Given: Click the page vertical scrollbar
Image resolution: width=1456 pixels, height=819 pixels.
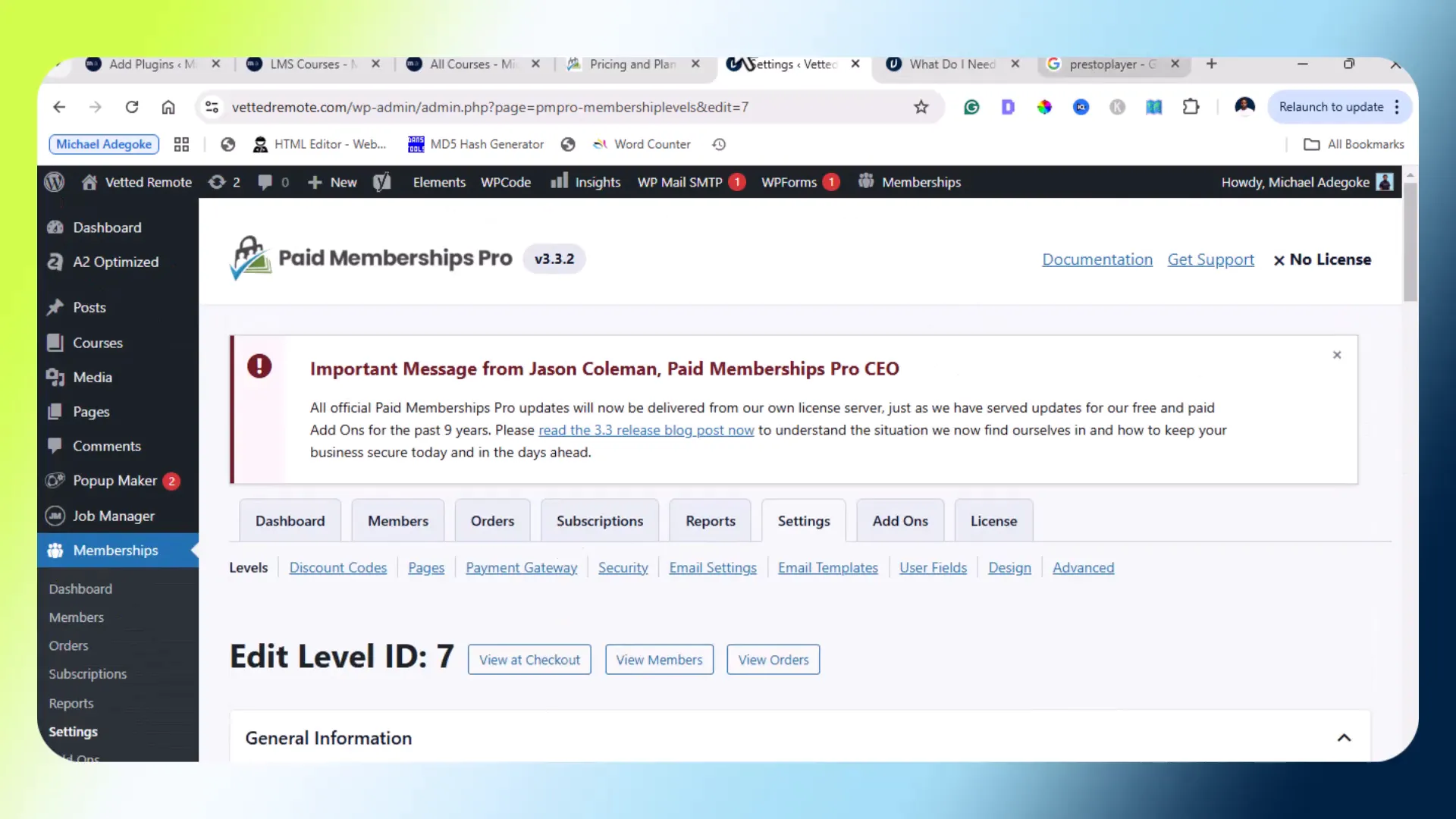Looking at the screenshot, I should tap(1410, 241).
